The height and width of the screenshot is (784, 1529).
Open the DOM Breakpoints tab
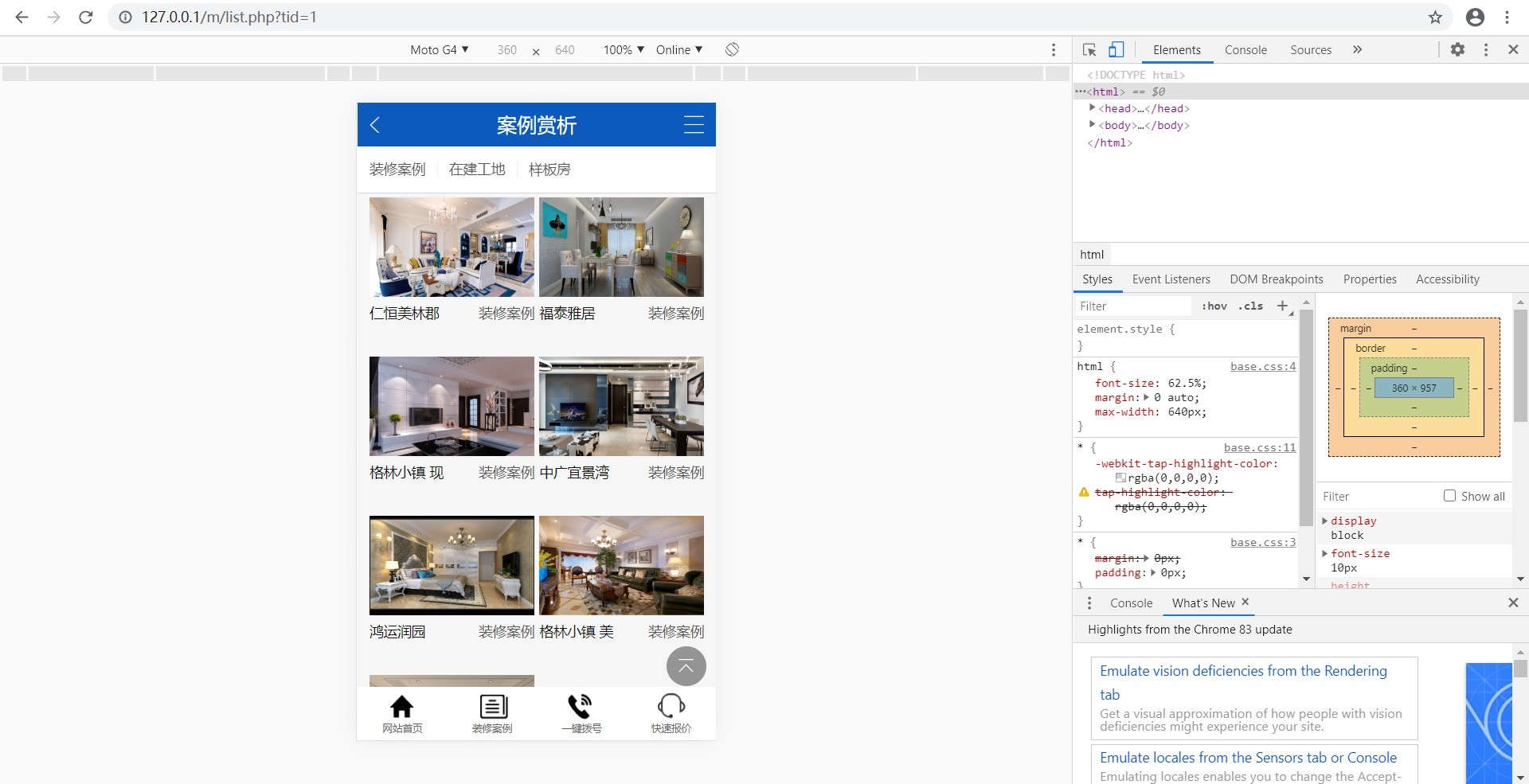[1277, 279]
